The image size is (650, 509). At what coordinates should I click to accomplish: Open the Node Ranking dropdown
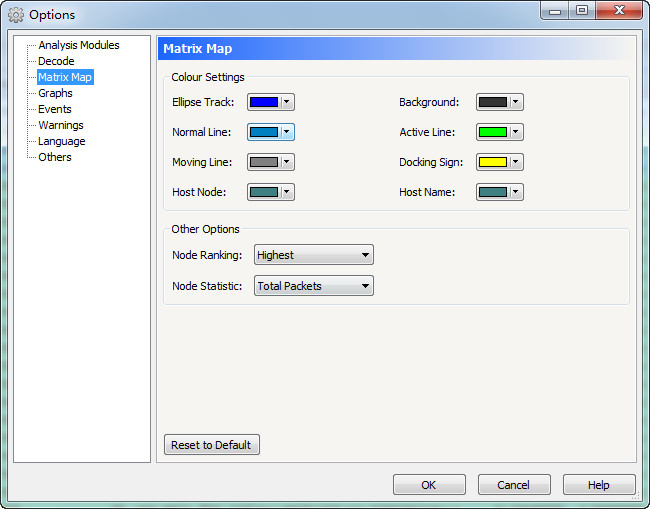coord(313,255)
